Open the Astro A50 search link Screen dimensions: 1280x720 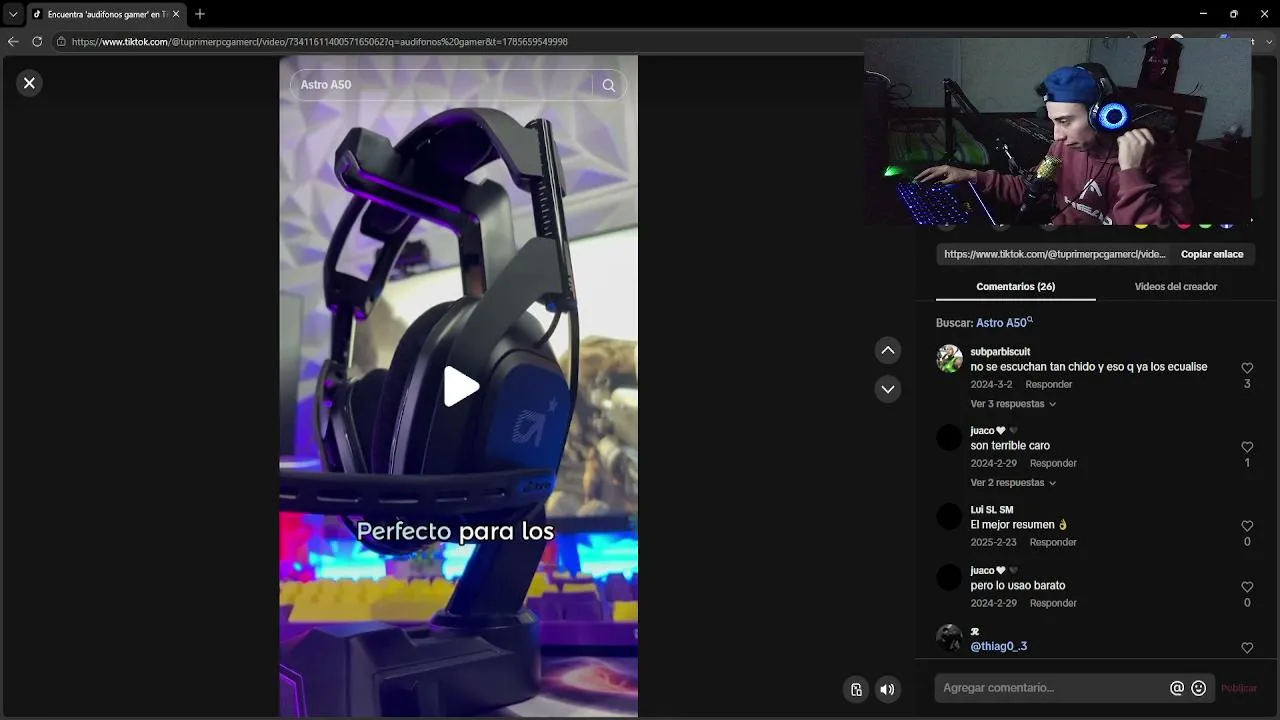coord(1003,323)
